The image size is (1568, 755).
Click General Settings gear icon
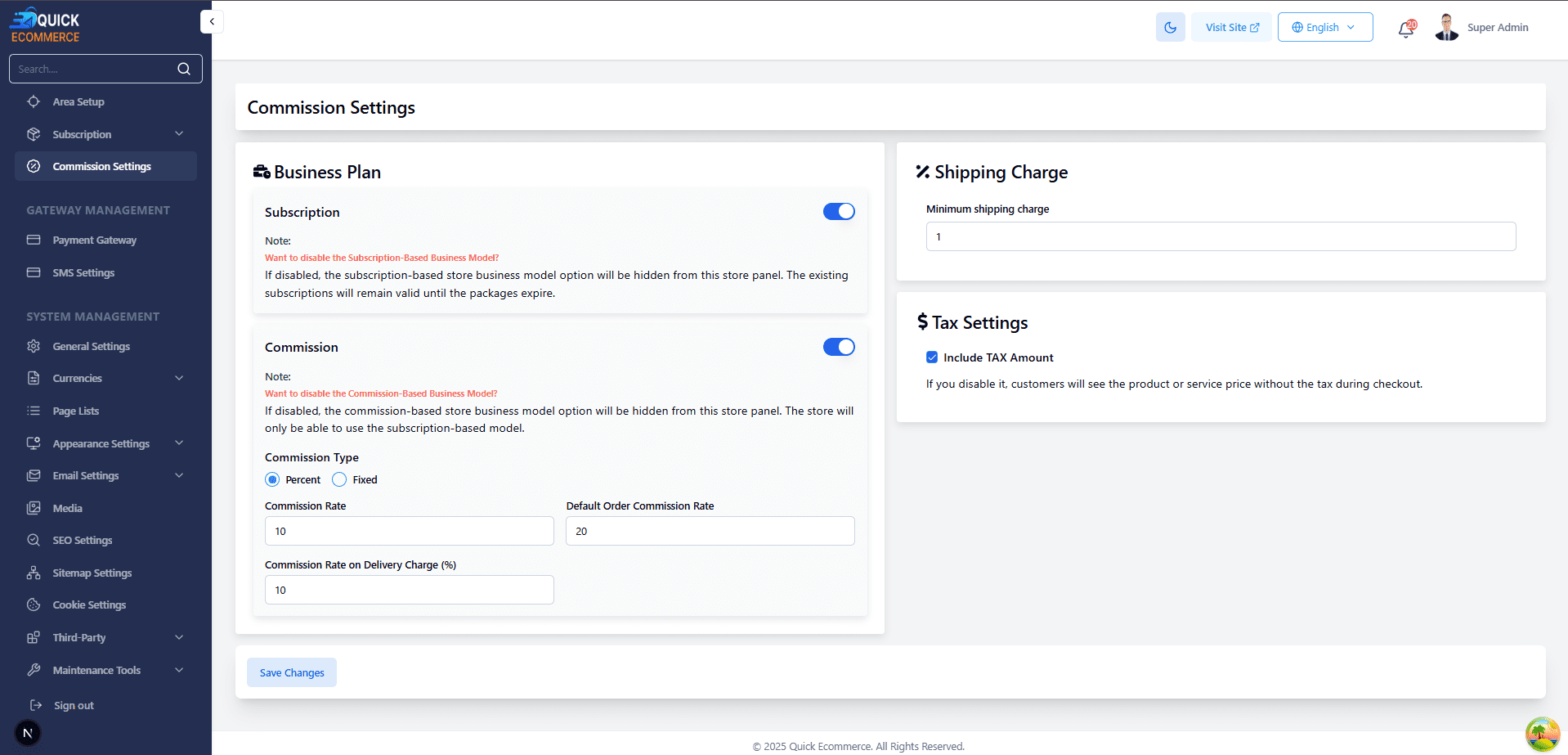pos(34,346)
